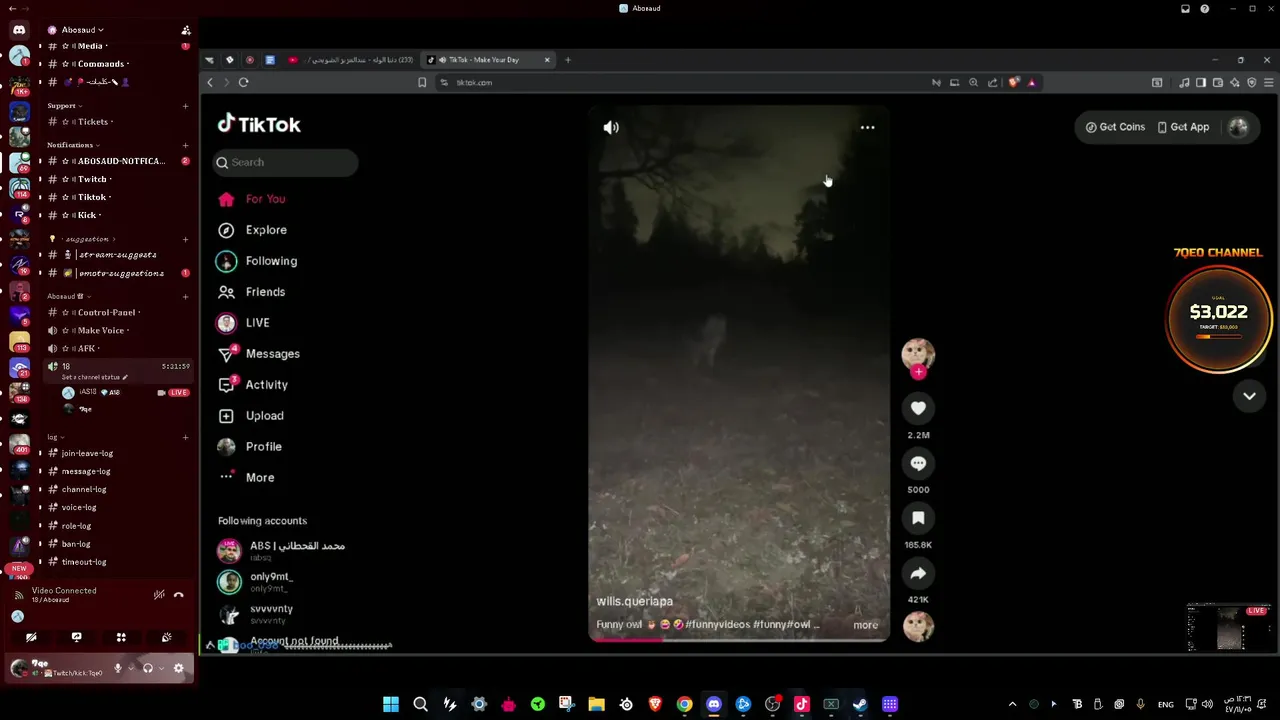Expand Discord microphone input options arrow
Screen dimensions: 1280x720
(x=130, y=668)
